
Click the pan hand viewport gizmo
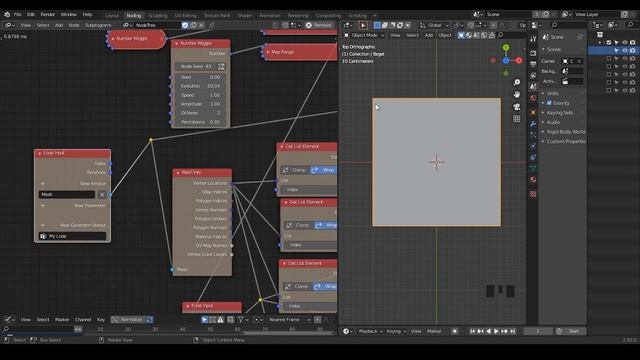517,94
